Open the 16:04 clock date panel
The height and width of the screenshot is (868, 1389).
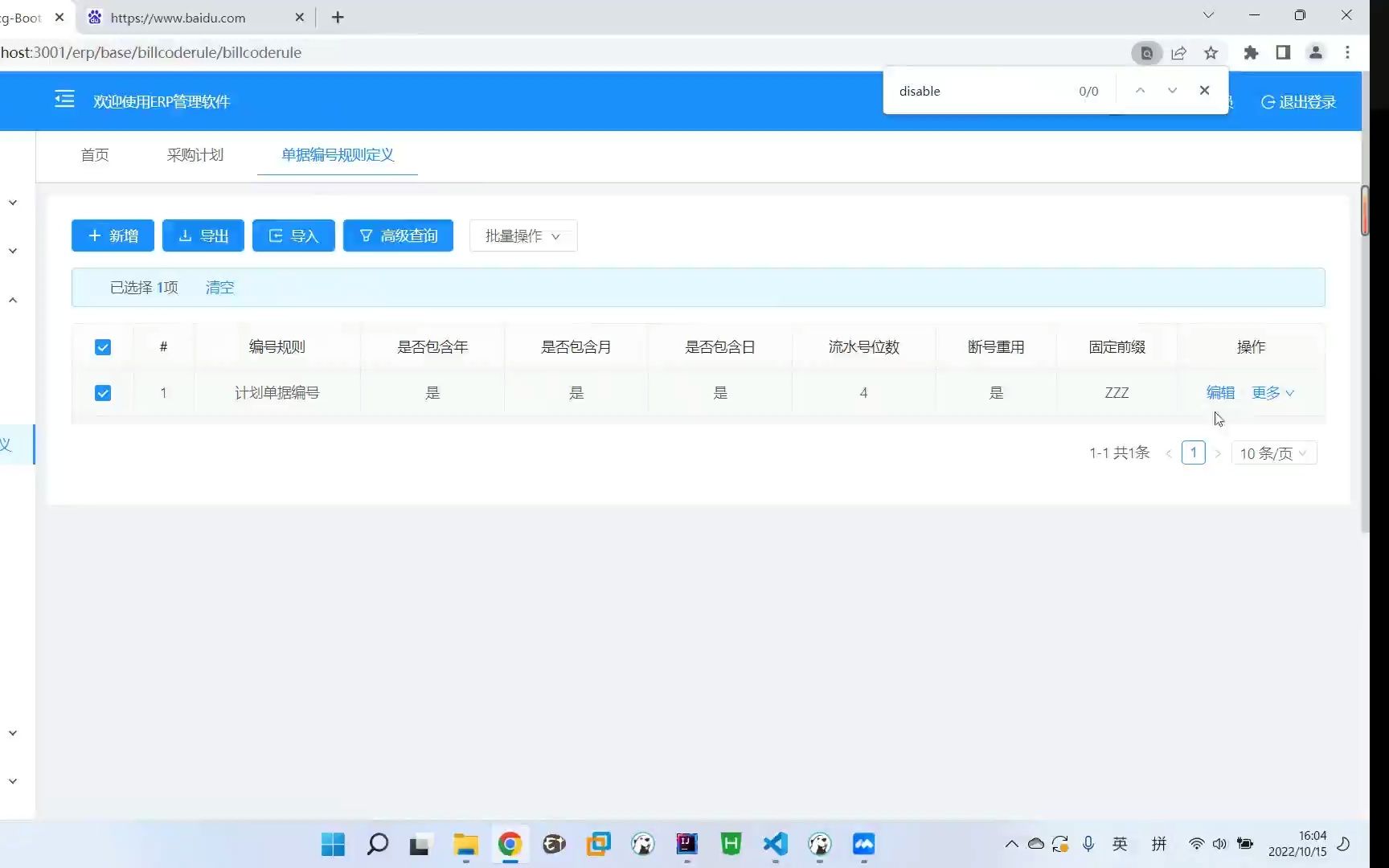(x=1297, y=844)
